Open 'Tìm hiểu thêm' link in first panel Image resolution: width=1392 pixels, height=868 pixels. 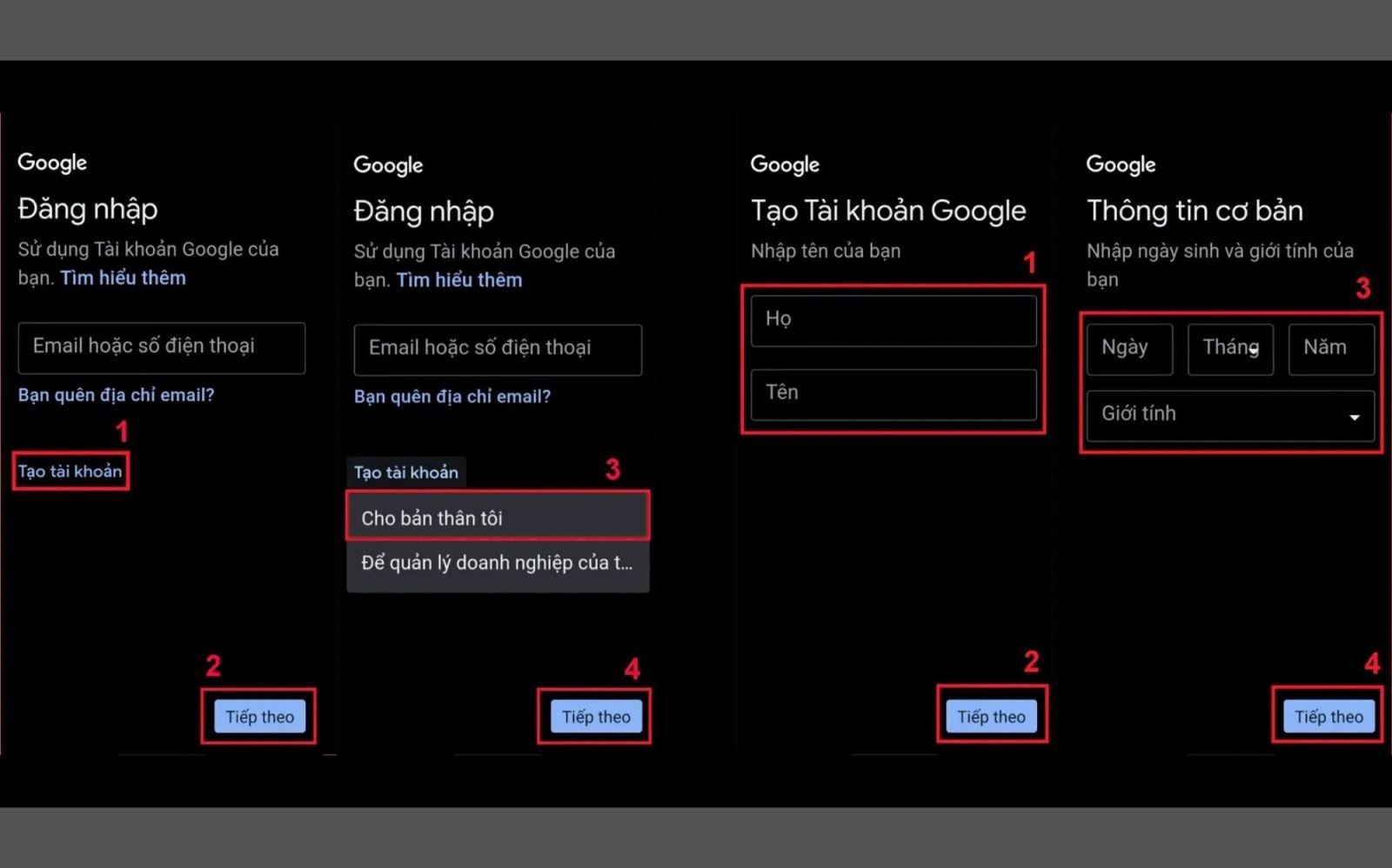[123, 277]
